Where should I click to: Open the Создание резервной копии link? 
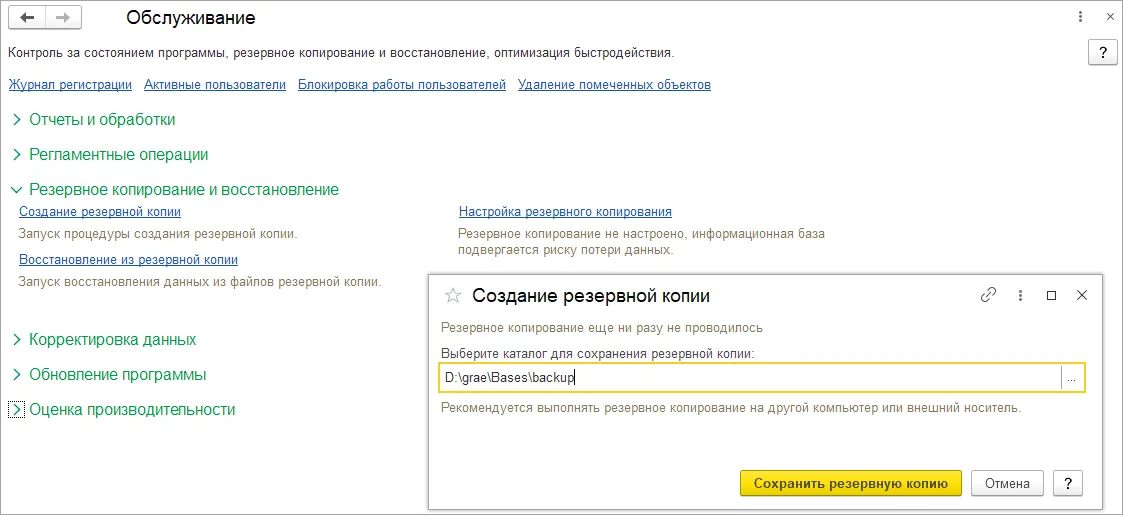100,211
